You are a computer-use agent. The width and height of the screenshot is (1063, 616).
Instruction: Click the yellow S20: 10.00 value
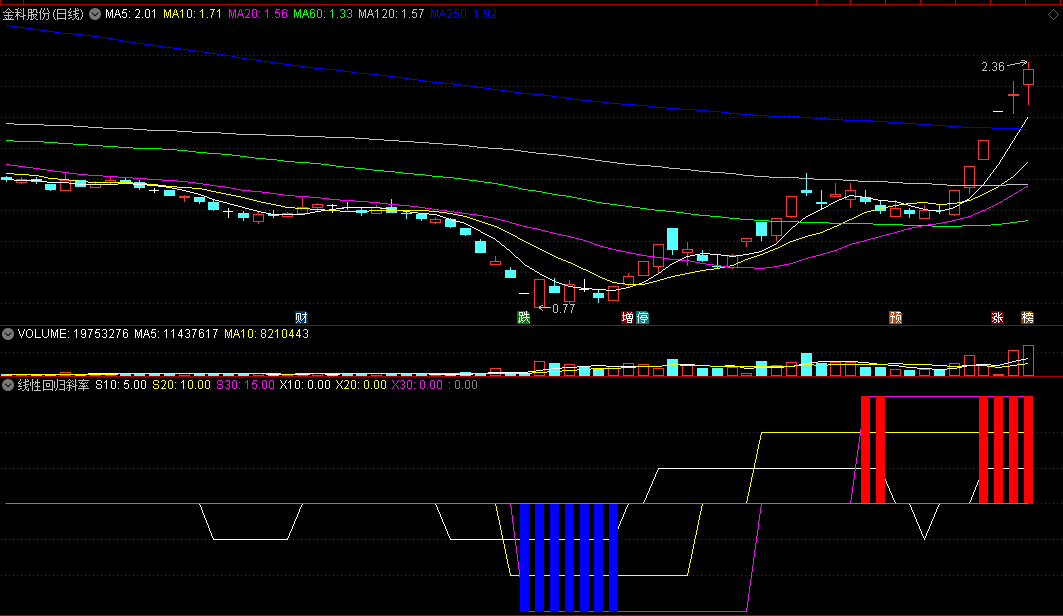tap(181, 385)
